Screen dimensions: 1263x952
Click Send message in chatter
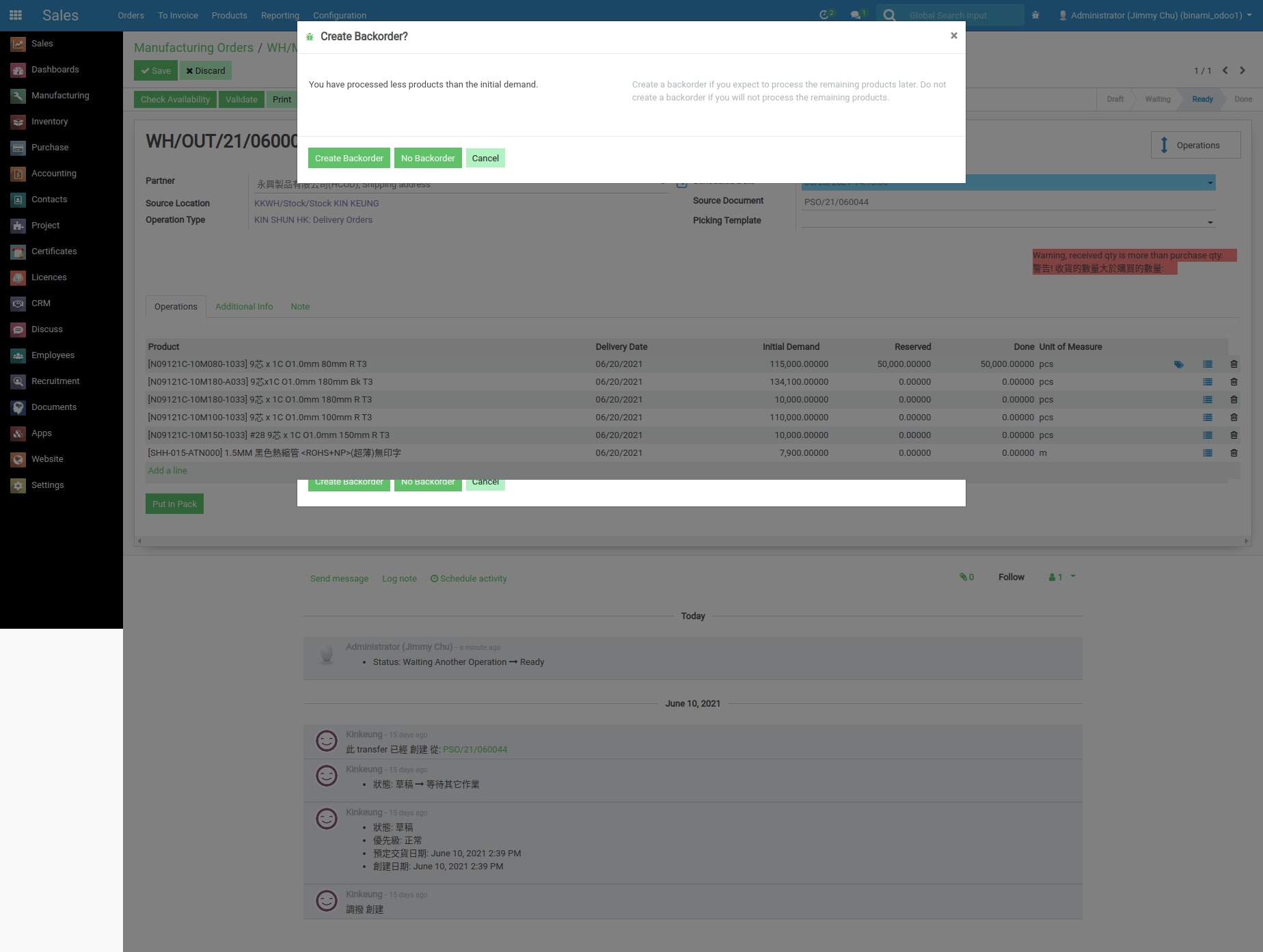pyautogui.click(x=339, y=579)
